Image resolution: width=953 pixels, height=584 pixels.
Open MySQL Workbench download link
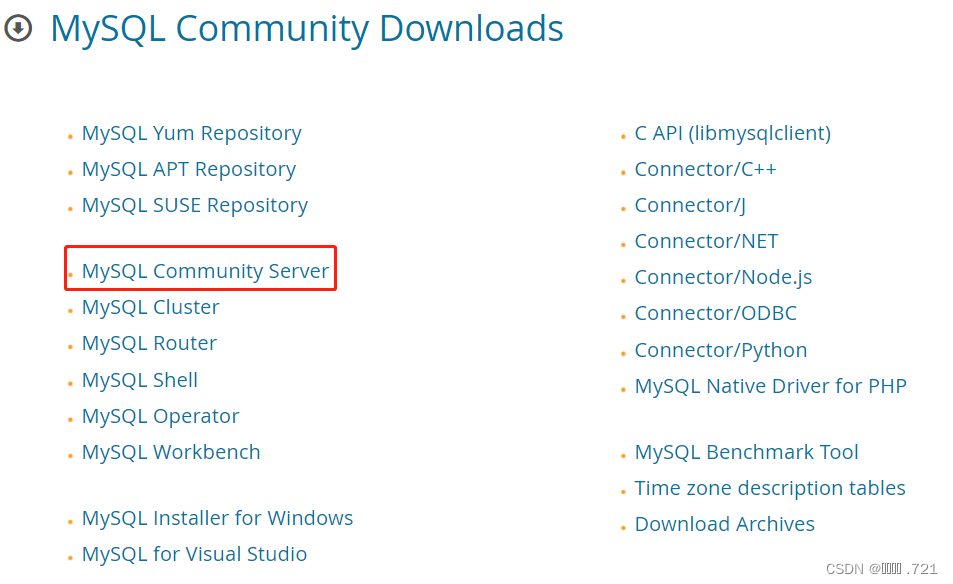(x=171, y=452)
